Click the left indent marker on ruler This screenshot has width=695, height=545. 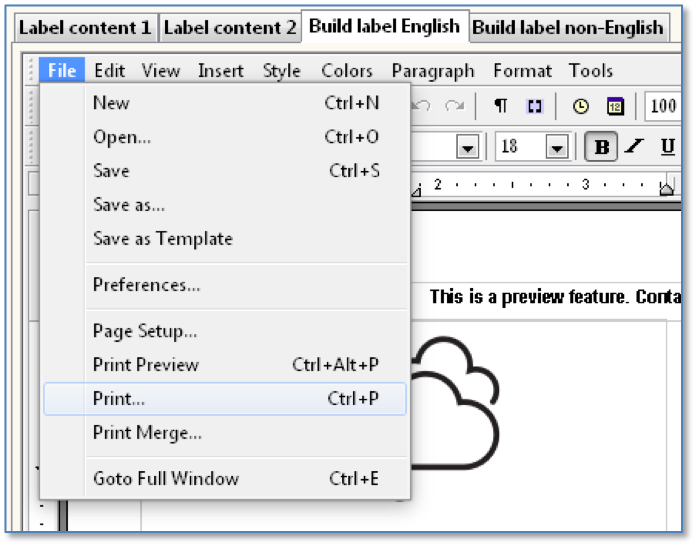416,191
